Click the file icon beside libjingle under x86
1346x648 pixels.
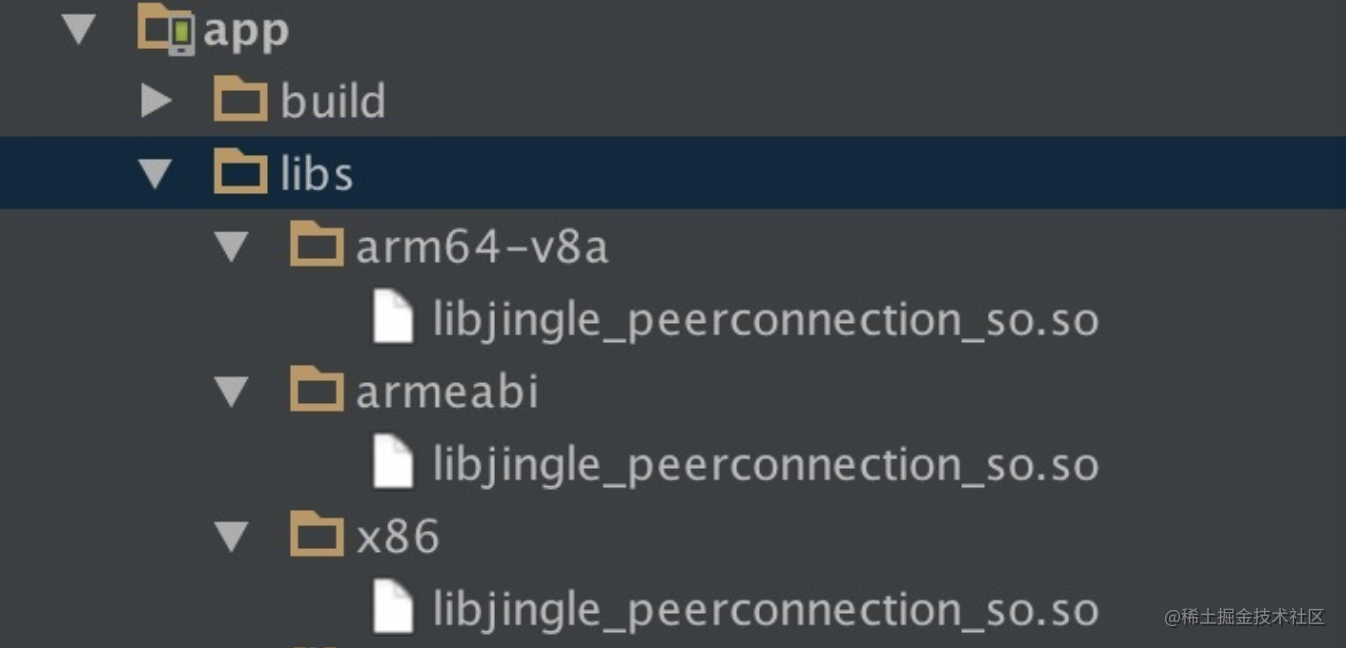tap(396, 608)
